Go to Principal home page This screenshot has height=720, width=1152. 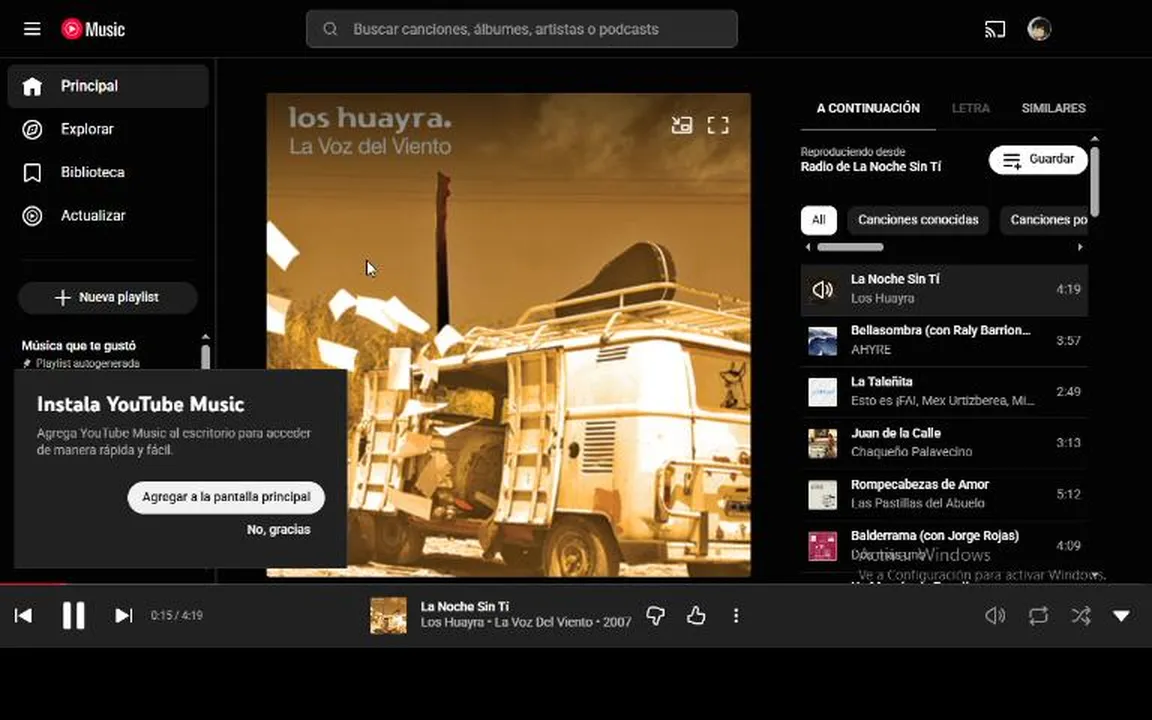tap(108, 86)
